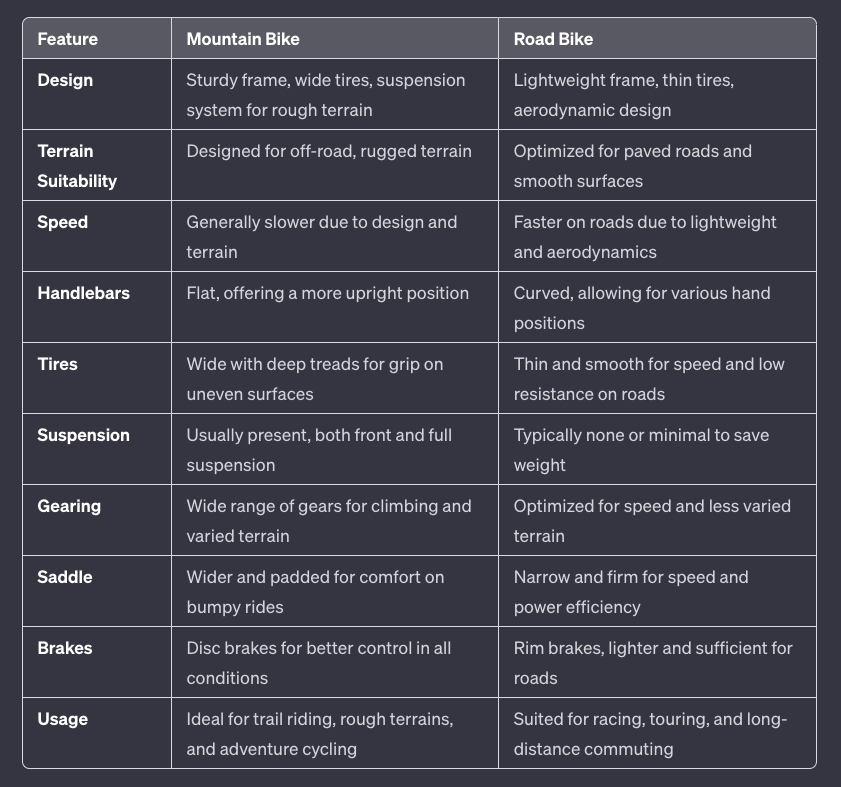Select the 'Disc brakes for better control' cell
The image size is (841, 787).
click(335, 663)
